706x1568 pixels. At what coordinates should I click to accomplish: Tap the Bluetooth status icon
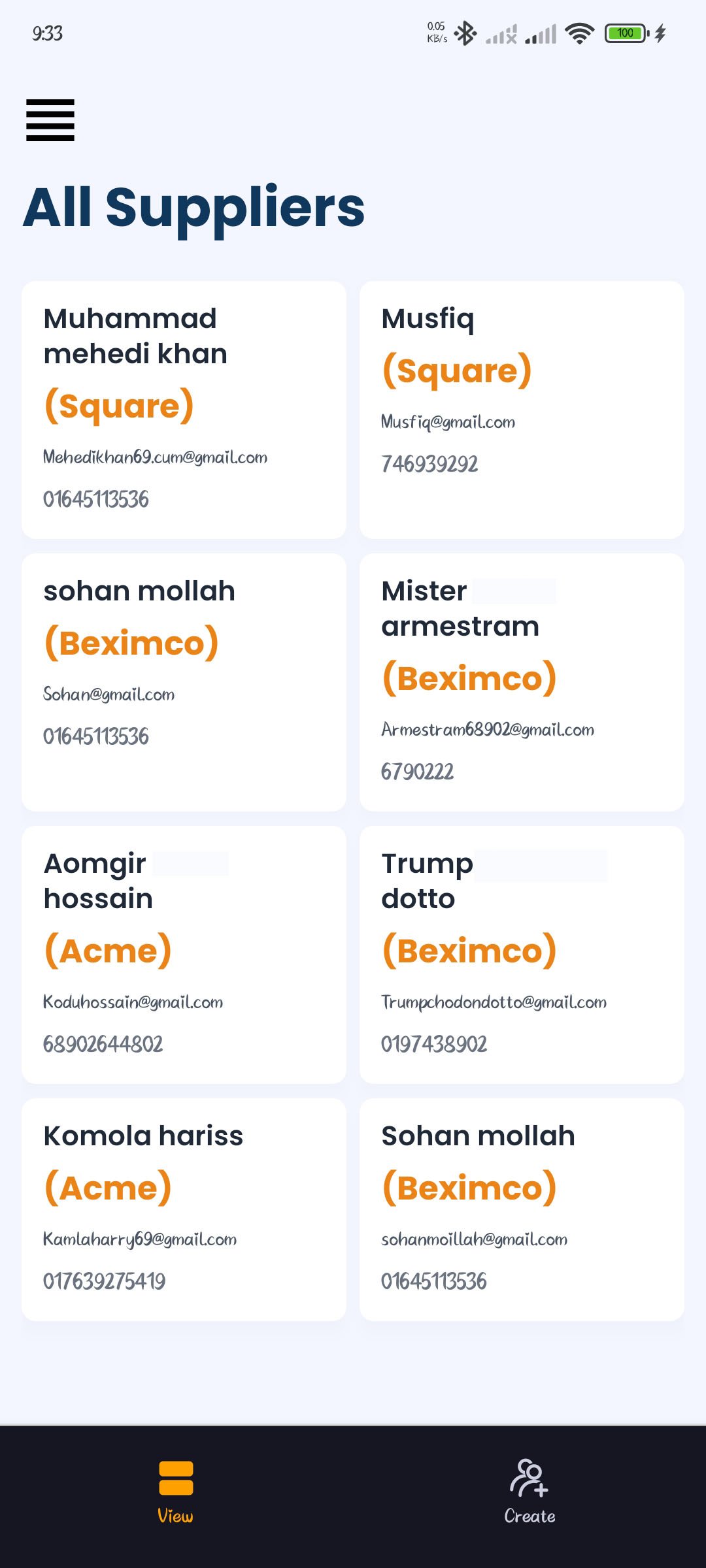(x=465, y=33)
